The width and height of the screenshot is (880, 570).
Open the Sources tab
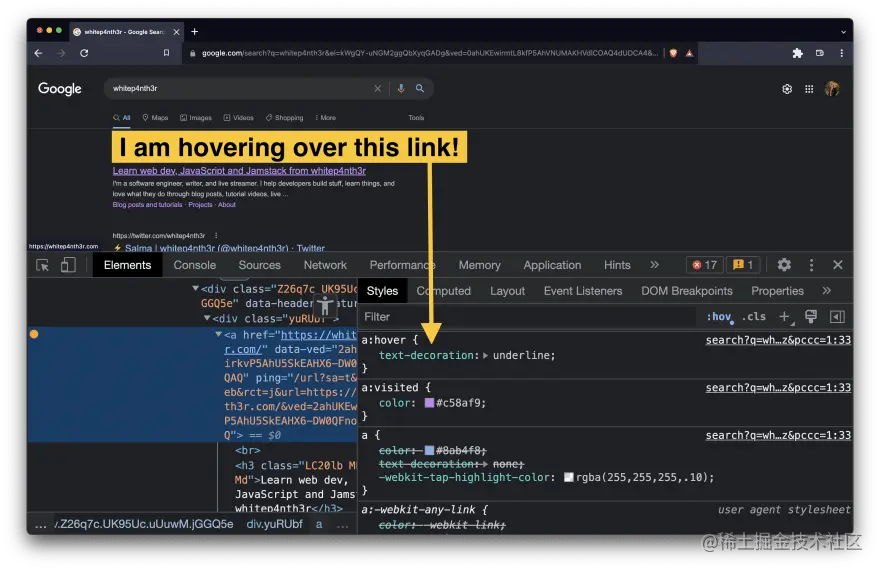(259, 265)
